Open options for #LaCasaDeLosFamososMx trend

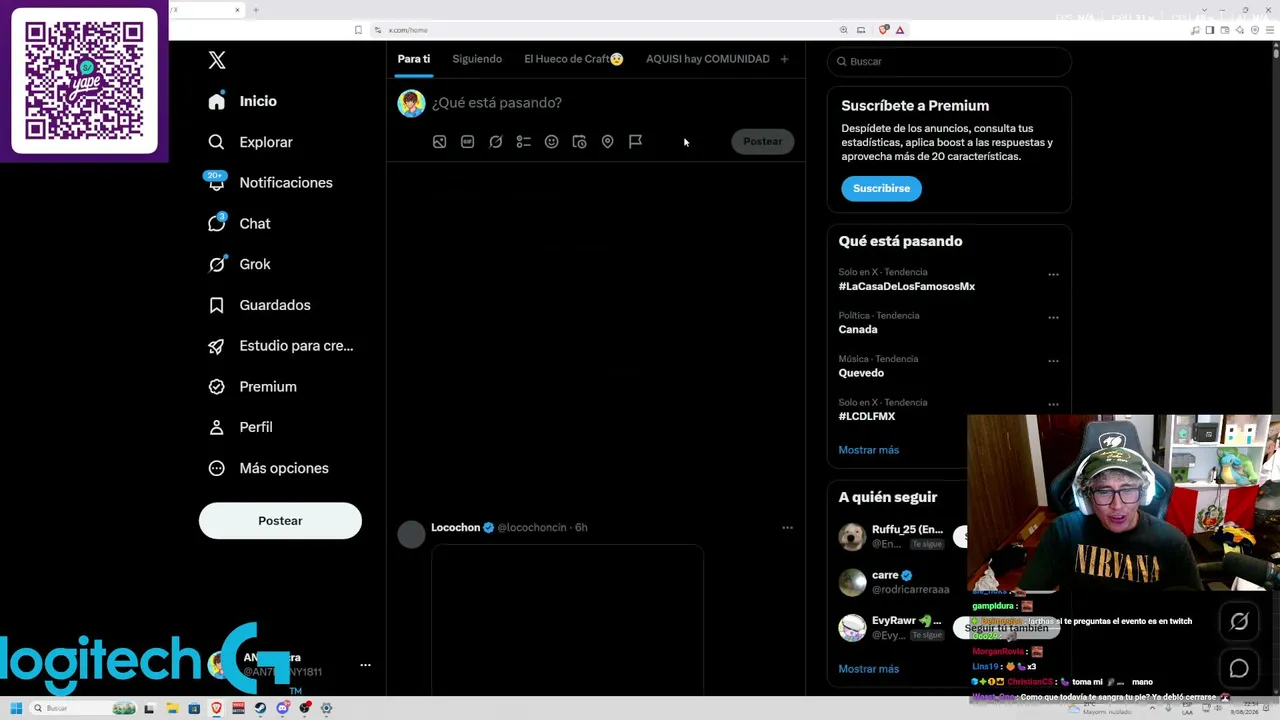[1053, 274]
